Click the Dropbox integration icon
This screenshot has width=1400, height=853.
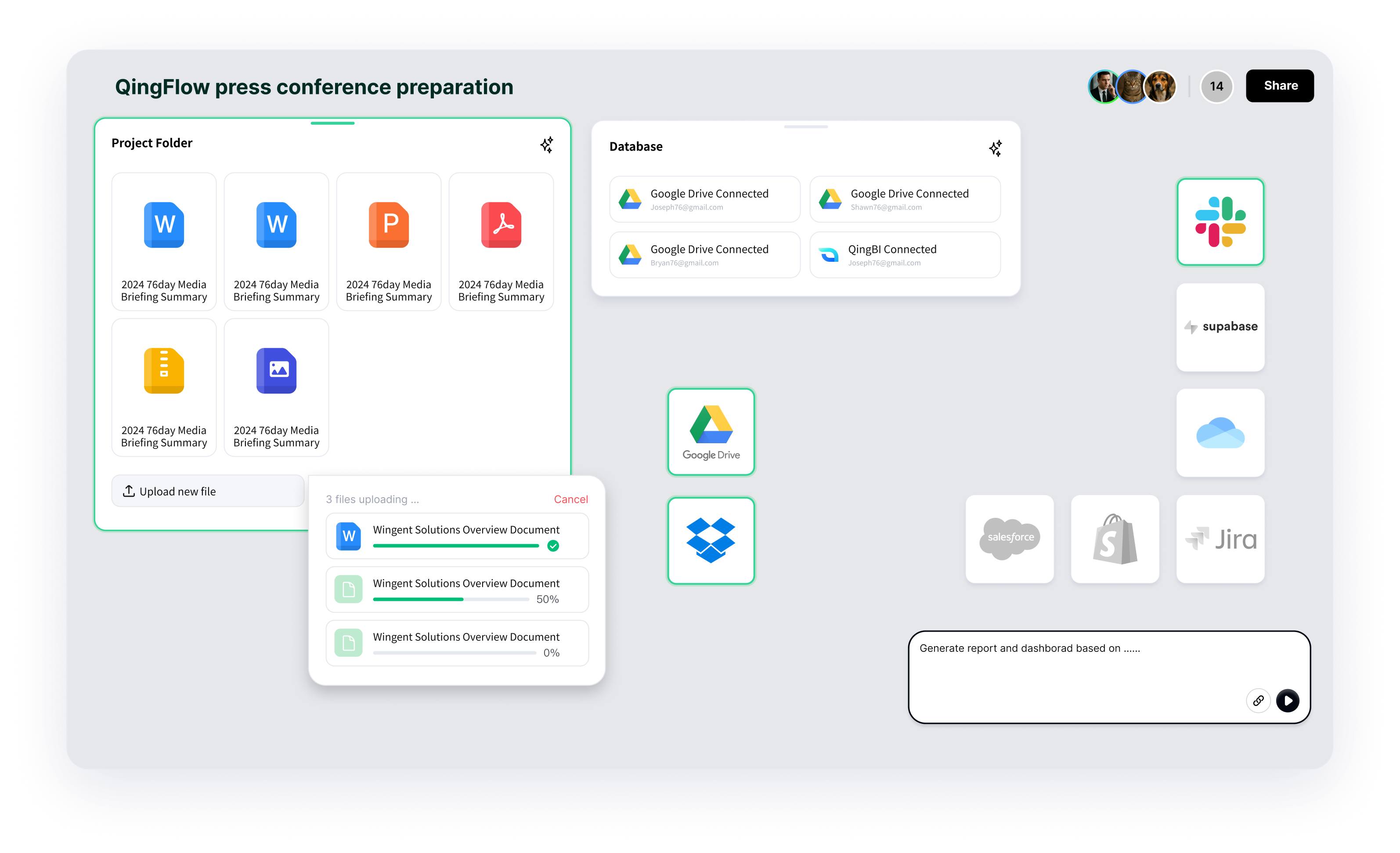click(x=711, y=540)
